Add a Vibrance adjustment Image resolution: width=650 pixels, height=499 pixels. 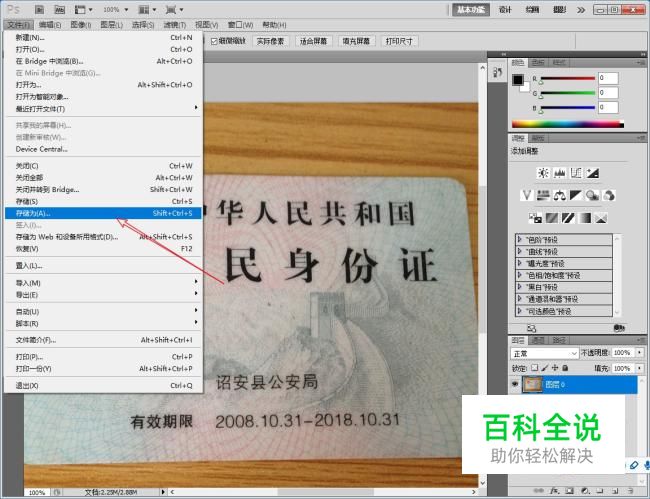[527, 195]
